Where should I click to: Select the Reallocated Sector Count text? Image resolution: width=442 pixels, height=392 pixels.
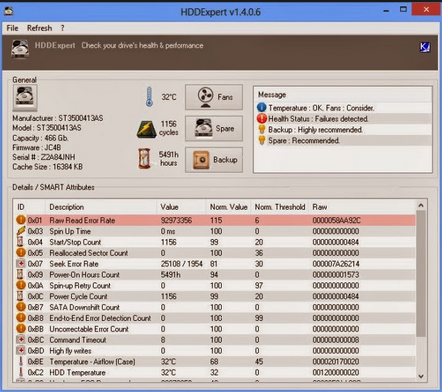pyautogui.click(x=89, y=253)
